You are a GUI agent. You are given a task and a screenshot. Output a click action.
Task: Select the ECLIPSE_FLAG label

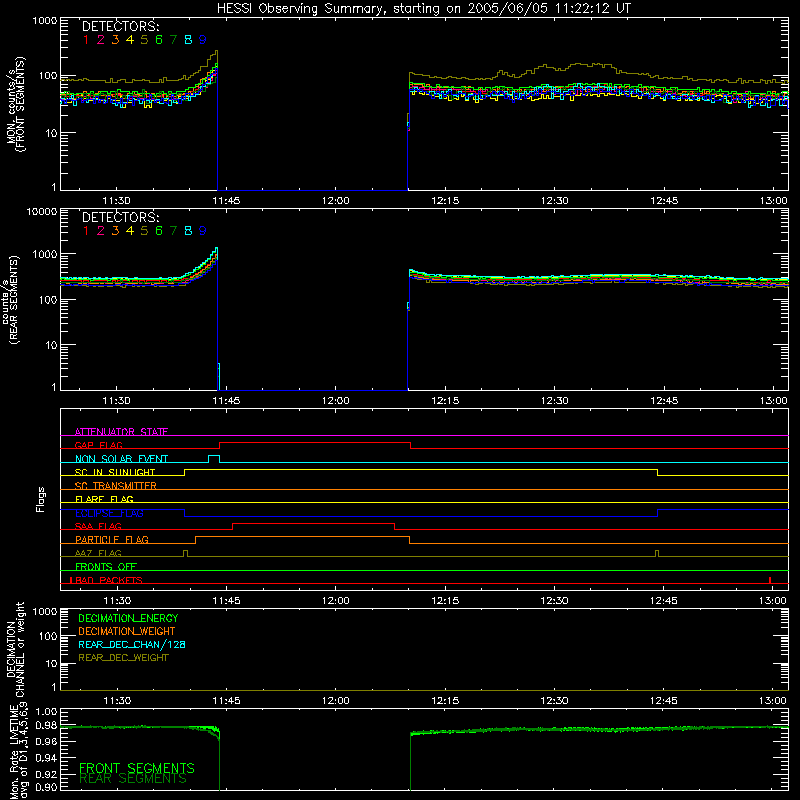tap(109, 513)
